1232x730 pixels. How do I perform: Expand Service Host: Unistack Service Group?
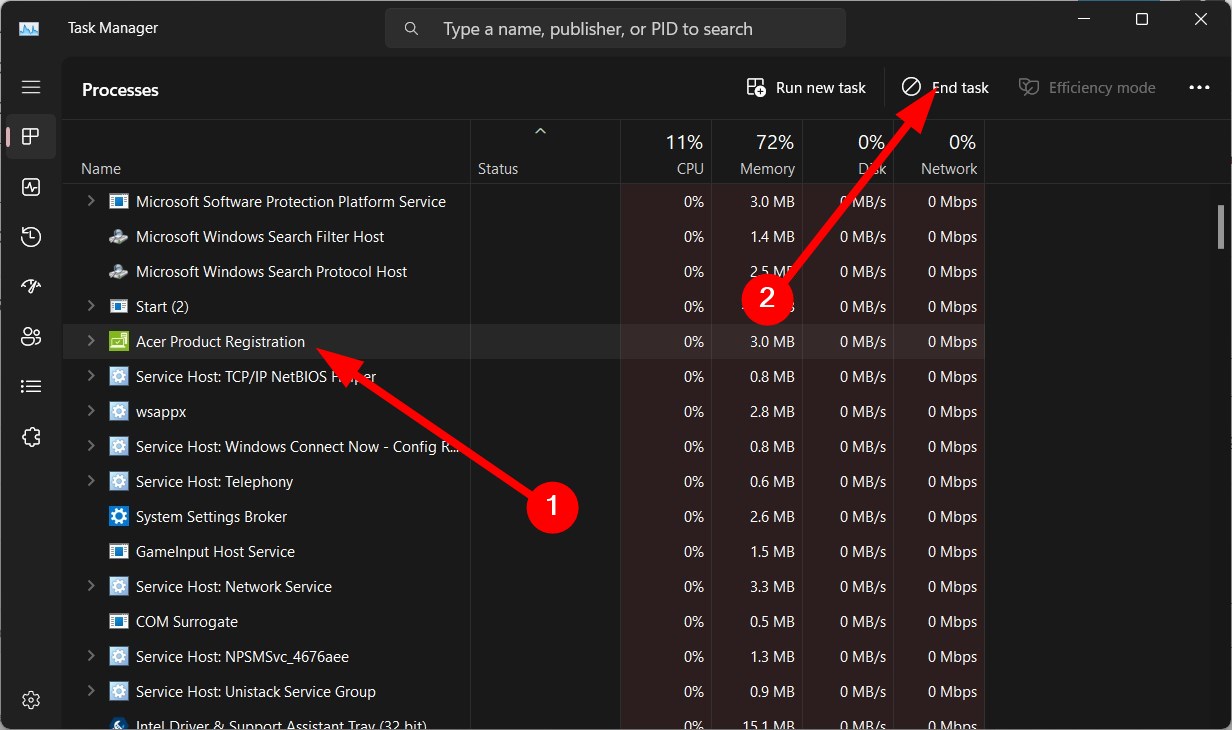tap(91, 691)
